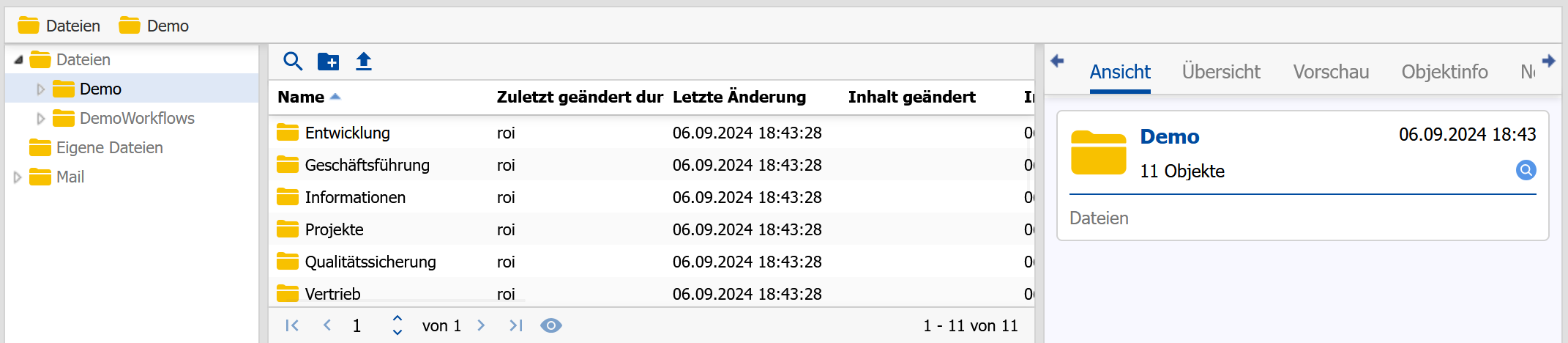Click blue magnifier in Demo info card

(x=1526, y=170)
